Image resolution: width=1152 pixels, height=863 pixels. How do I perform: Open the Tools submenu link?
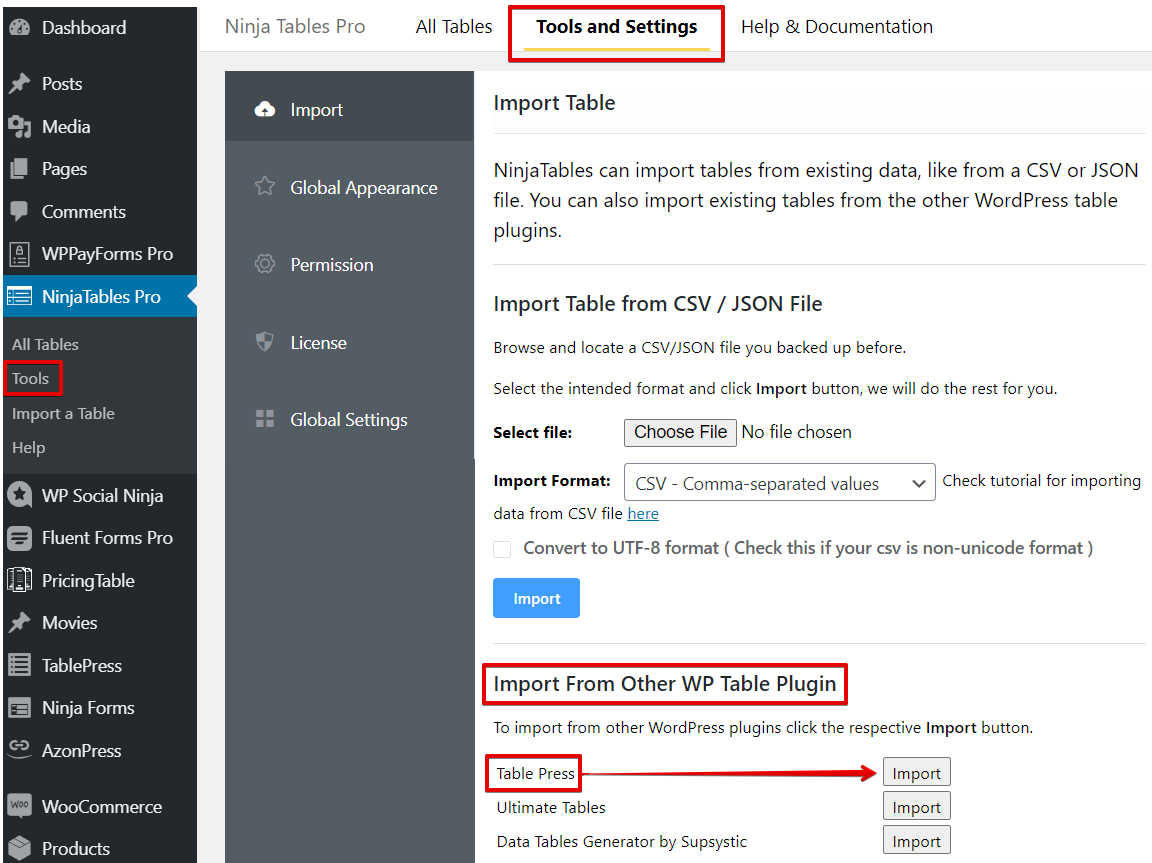[30, 379]
